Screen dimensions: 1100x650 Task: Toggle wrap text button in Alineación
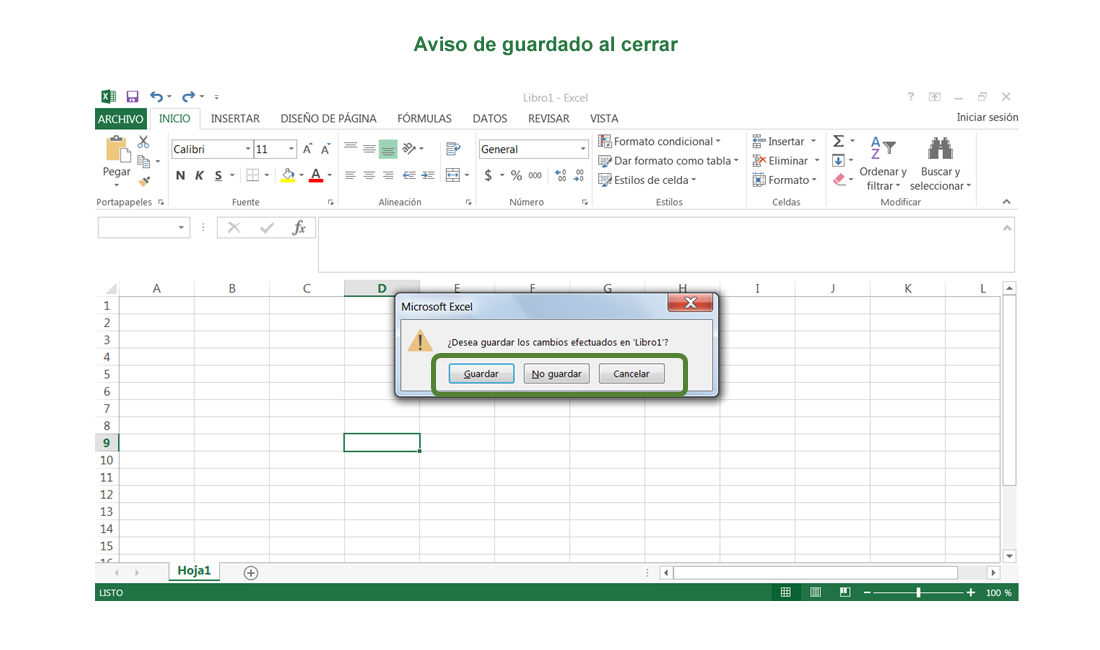click(453, 149)
